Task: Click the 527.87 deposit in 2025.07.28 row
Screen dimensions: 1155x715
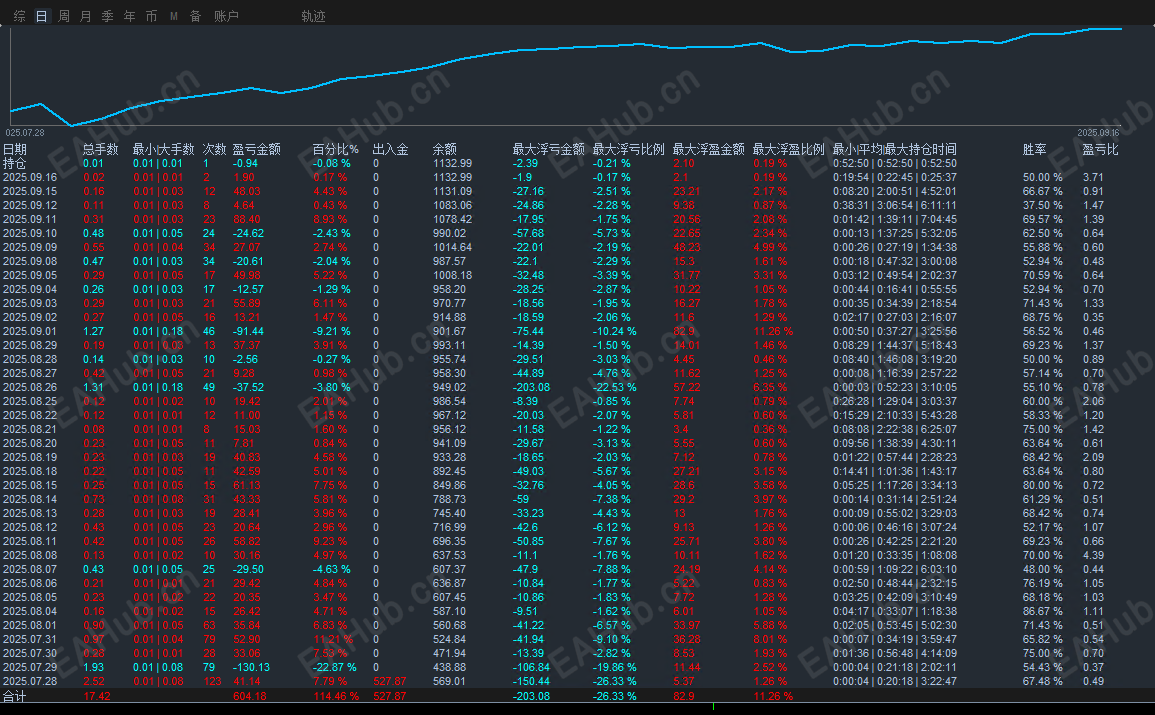Action: [390, 681]
